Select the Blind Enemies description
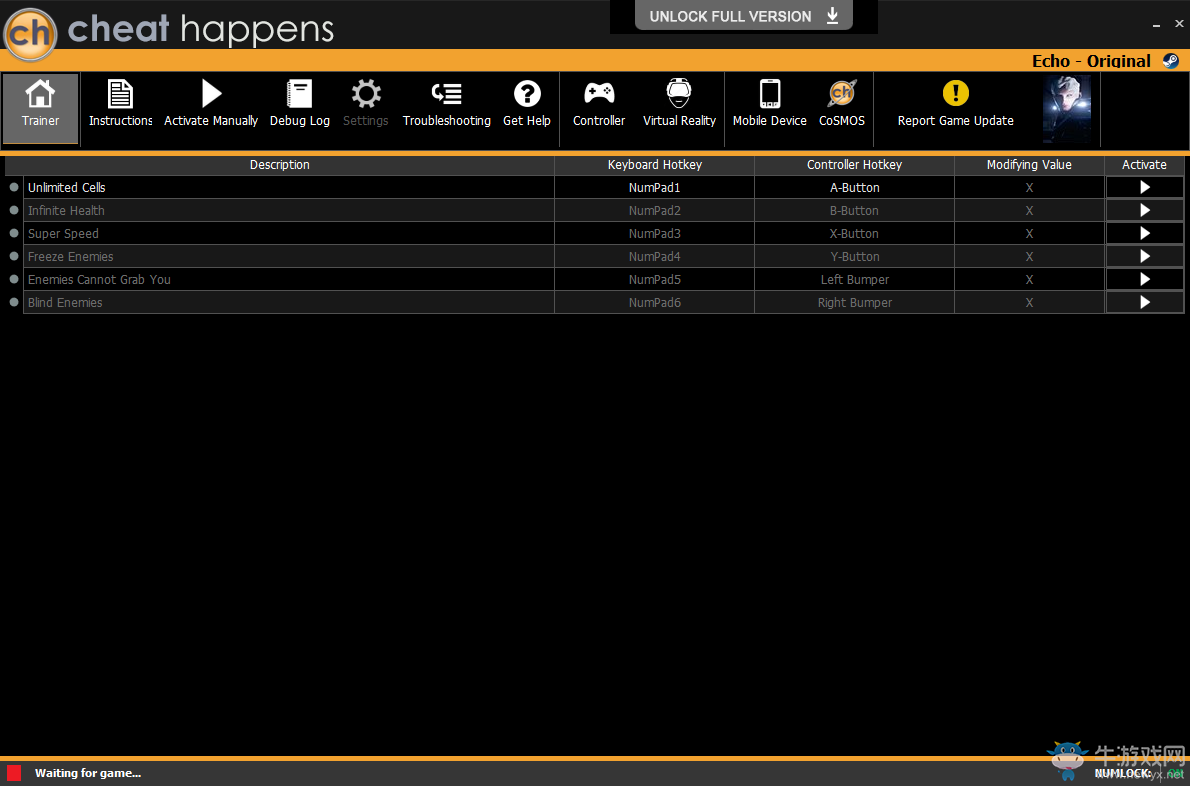Viewport: 1190px width, 786px height. [65, 302]
